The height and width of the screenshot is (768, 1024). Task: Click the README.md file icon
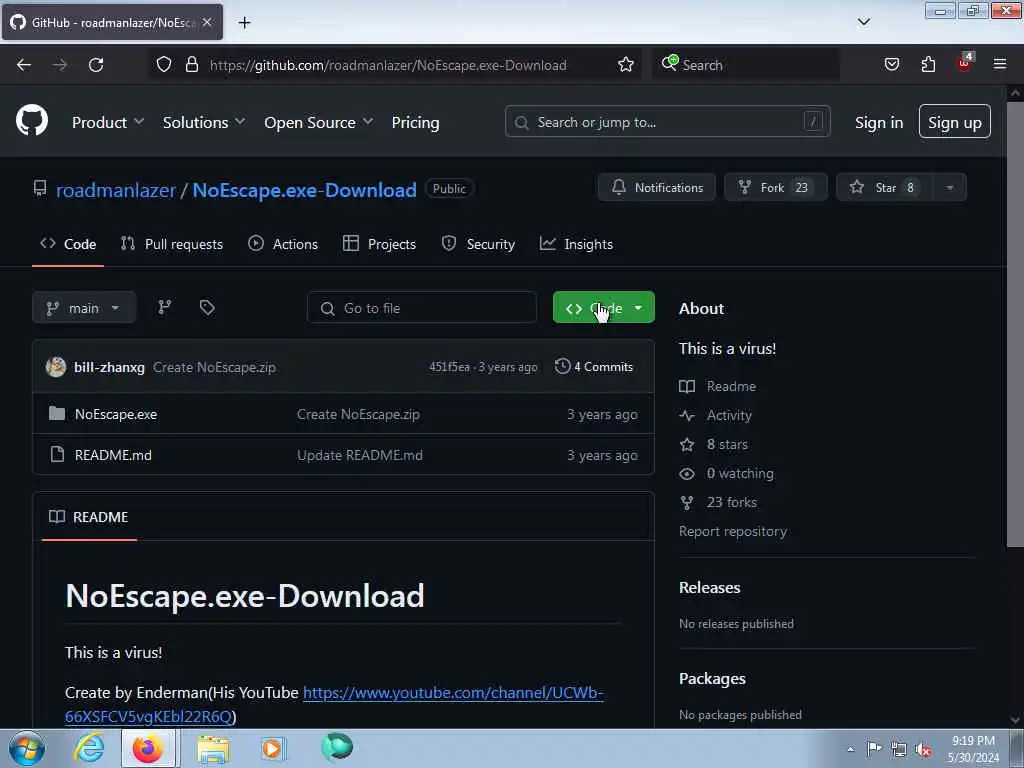point(57,455)
